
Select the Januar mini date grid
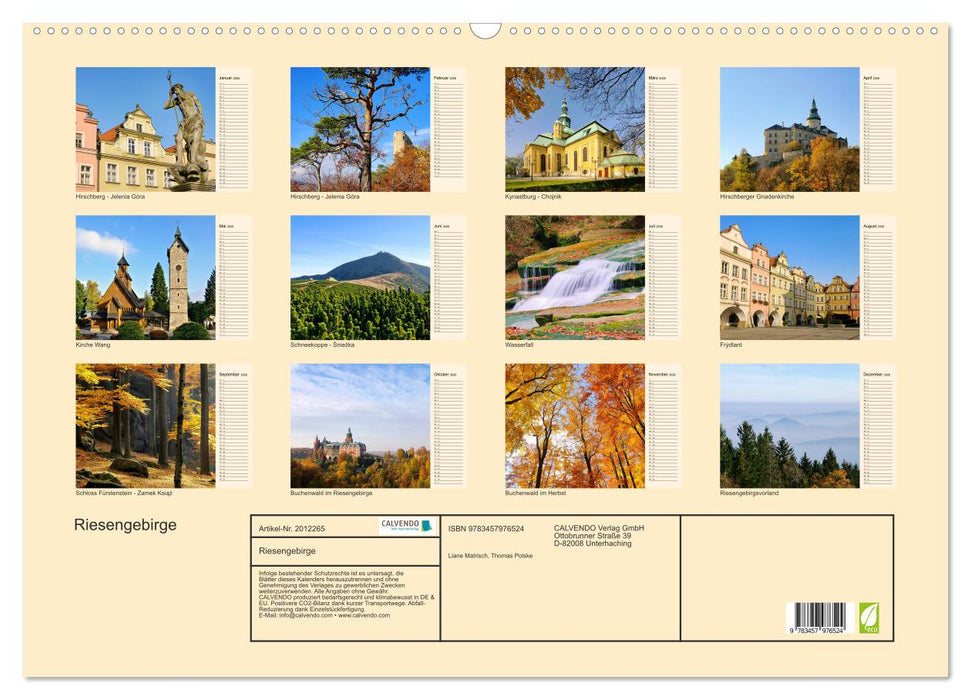[232, 130]
